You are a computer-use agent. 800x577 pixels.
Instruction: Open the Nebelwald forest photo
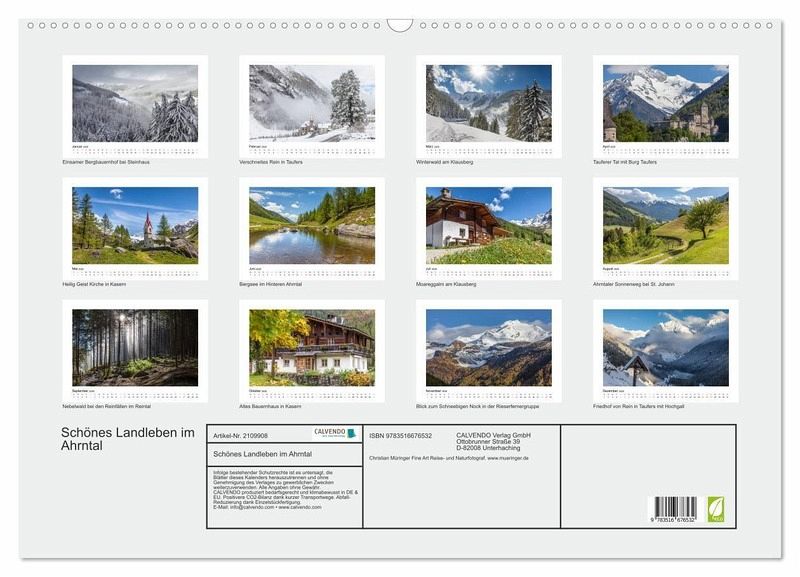[x=135, y=347]
